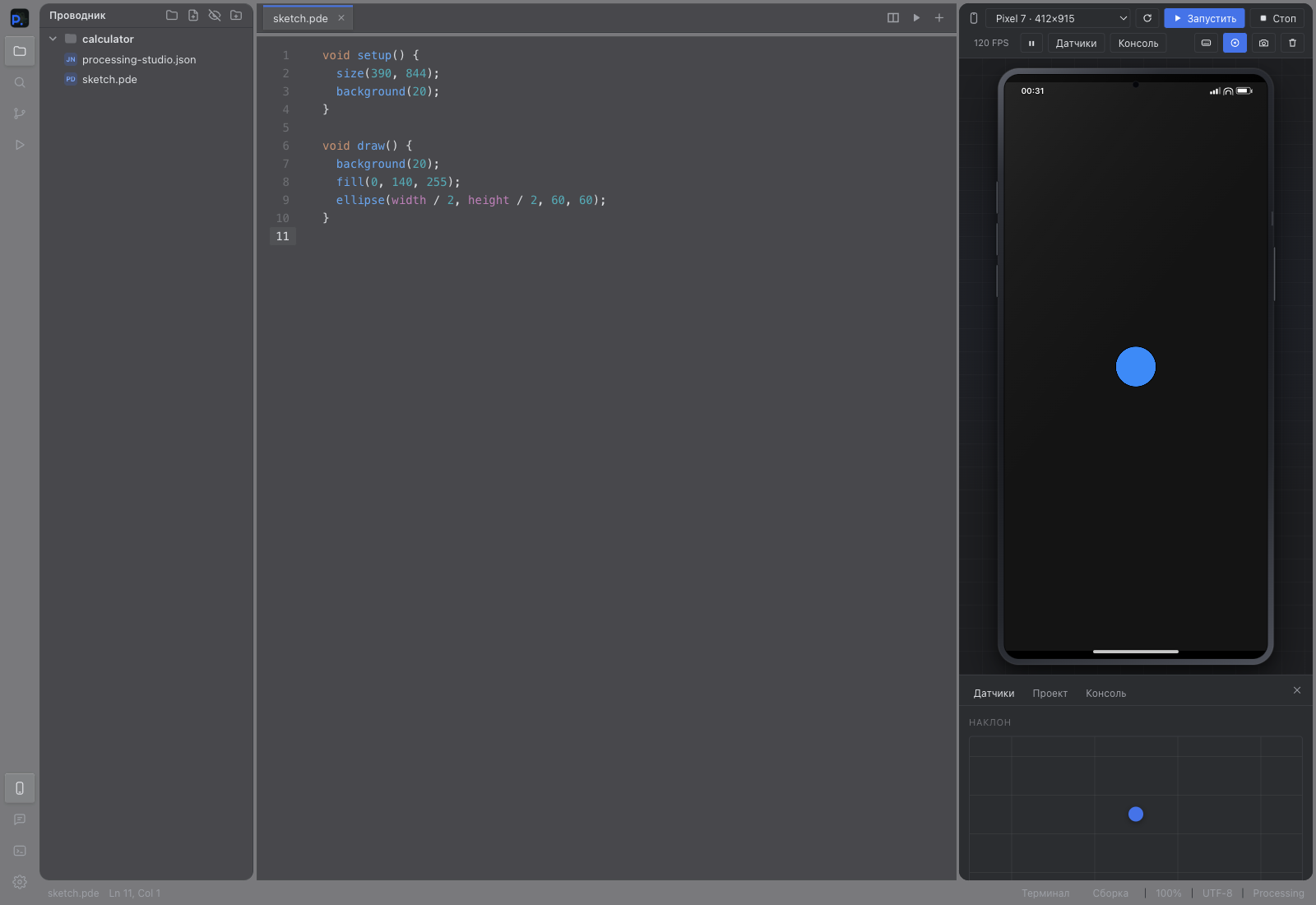Open the Explorer view in the activity bar
Screen dimensions: 1316x905
pyautogui.click(x=20, y=51)
